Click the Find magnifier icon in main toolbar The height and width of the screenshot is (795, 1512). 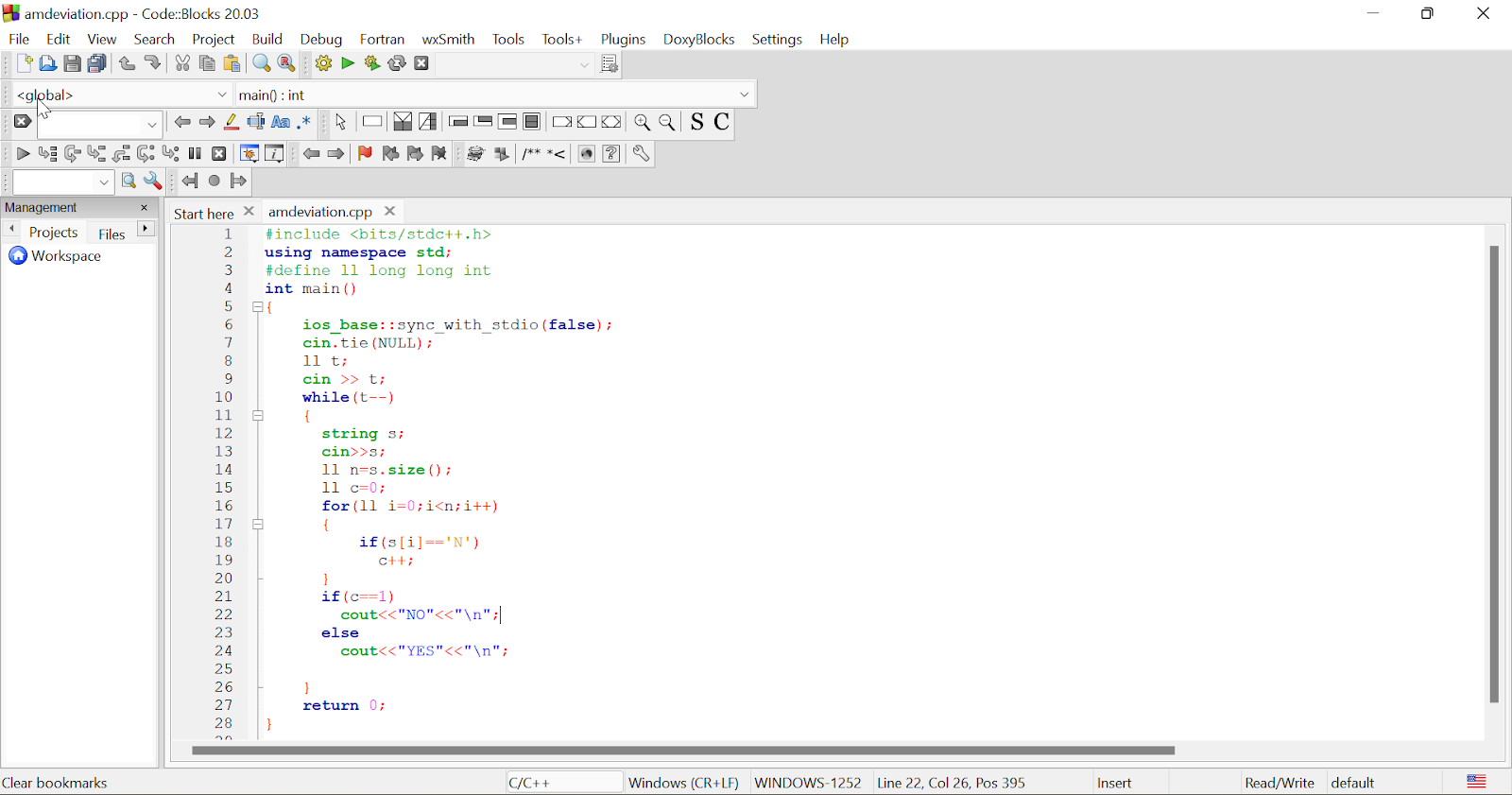click(x=262, y=64)
